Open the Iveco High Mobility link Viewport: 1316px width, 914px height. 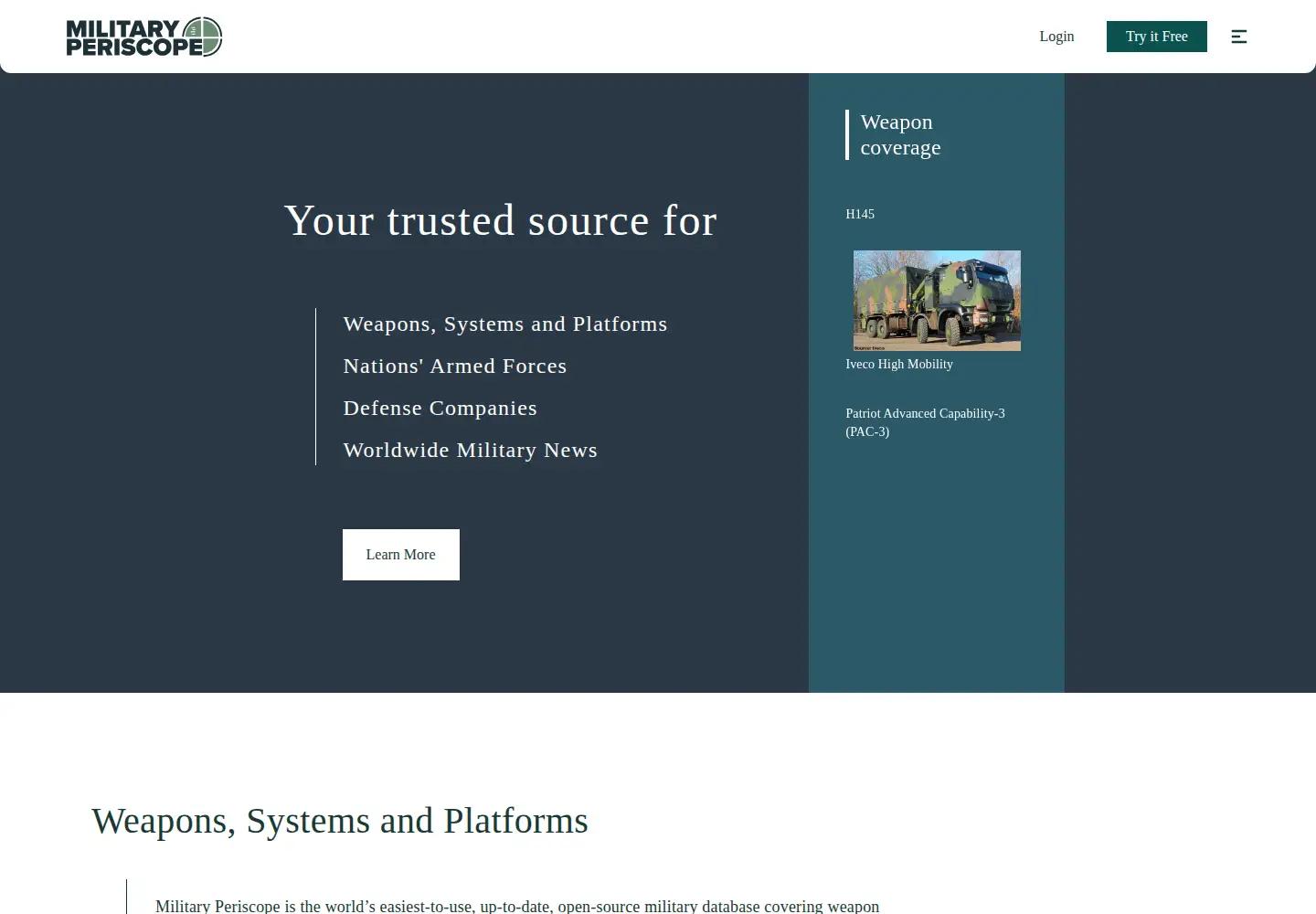pos(899,364)
